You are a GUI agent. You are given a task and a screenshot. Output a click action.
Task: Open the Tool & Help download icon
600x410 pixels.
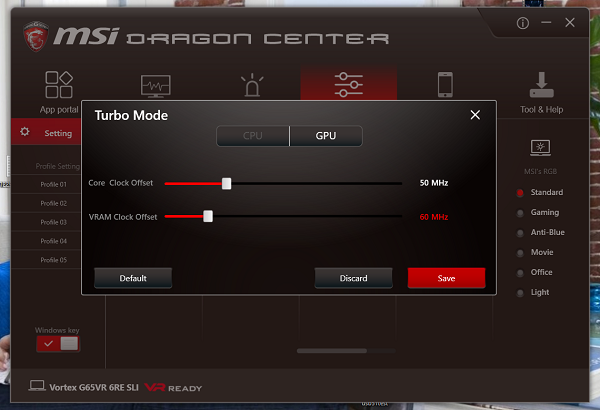(541, 85)
